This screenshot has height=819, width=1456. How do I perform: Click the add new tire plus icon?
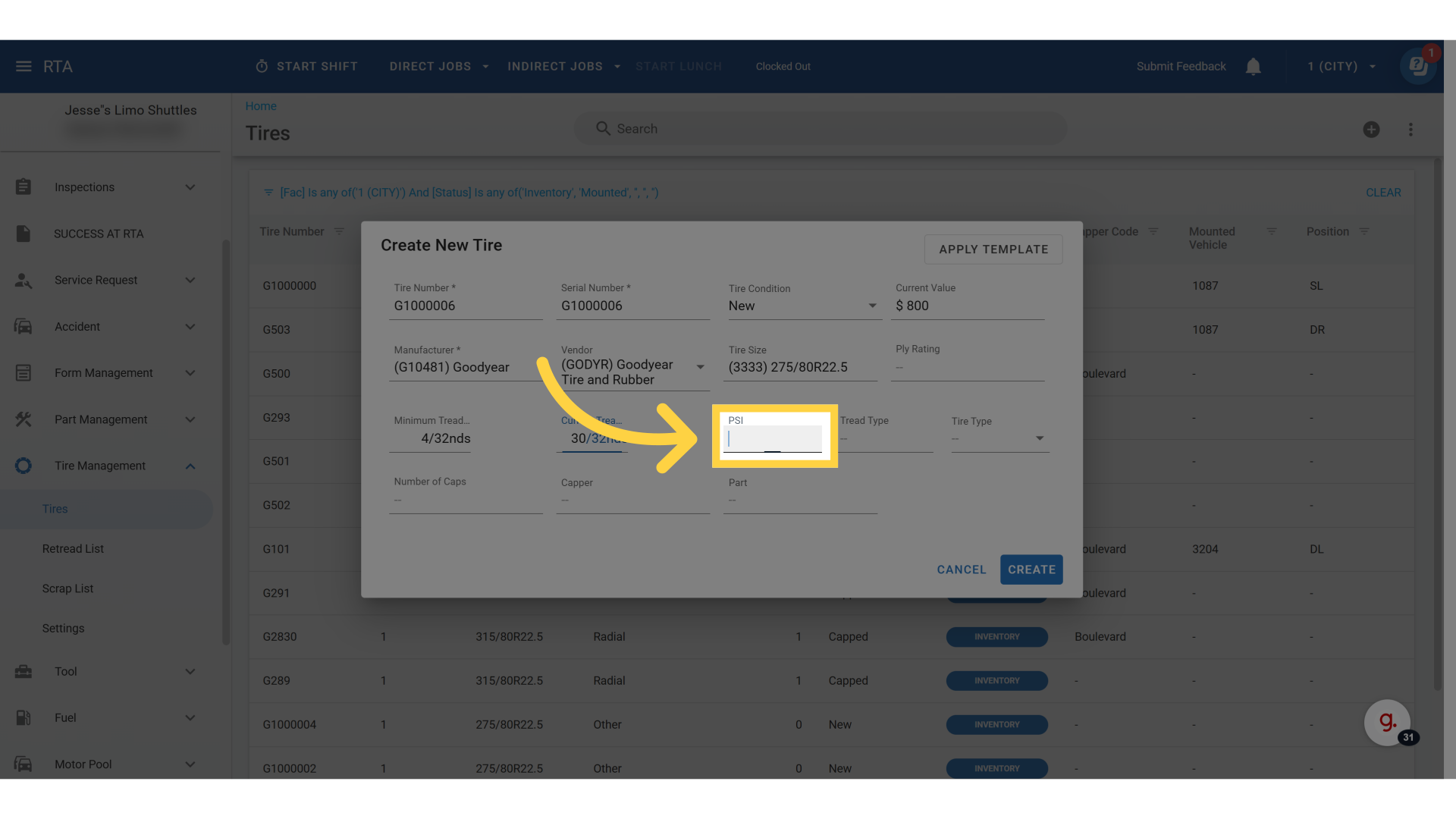[1371, 130]
